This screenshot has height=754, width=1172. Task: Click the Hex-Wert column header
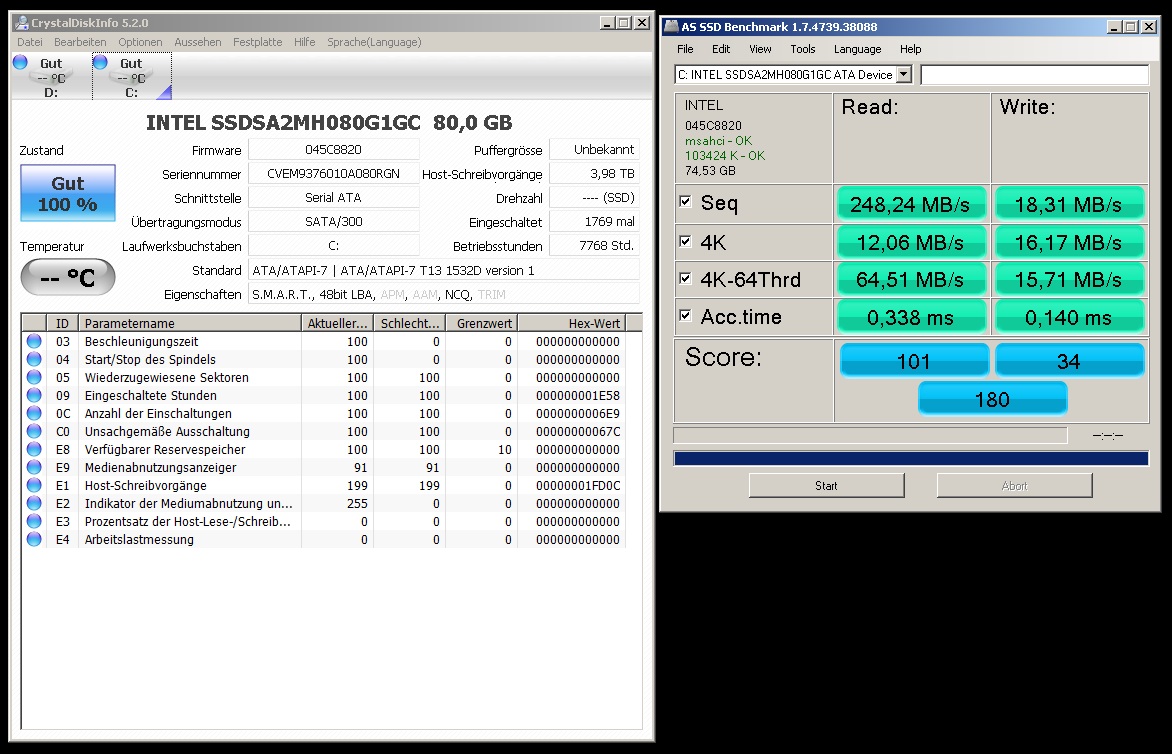(572, 323)
